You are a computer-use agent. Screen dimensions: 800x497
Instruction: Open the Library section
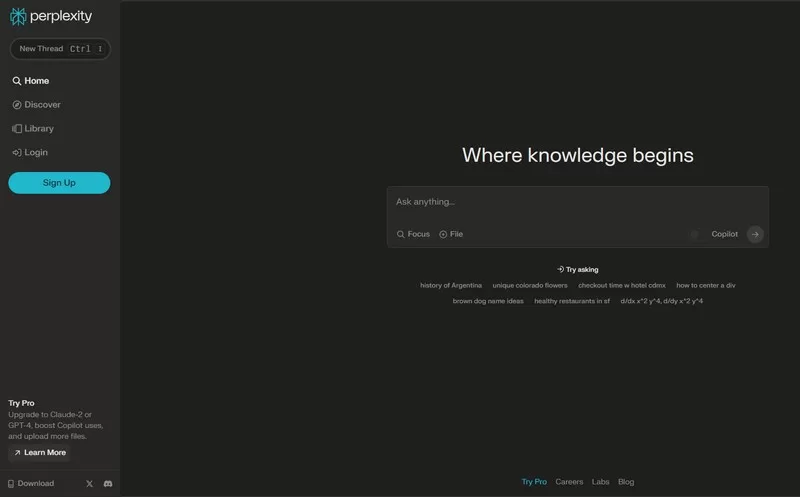click(x=33, y=129)
